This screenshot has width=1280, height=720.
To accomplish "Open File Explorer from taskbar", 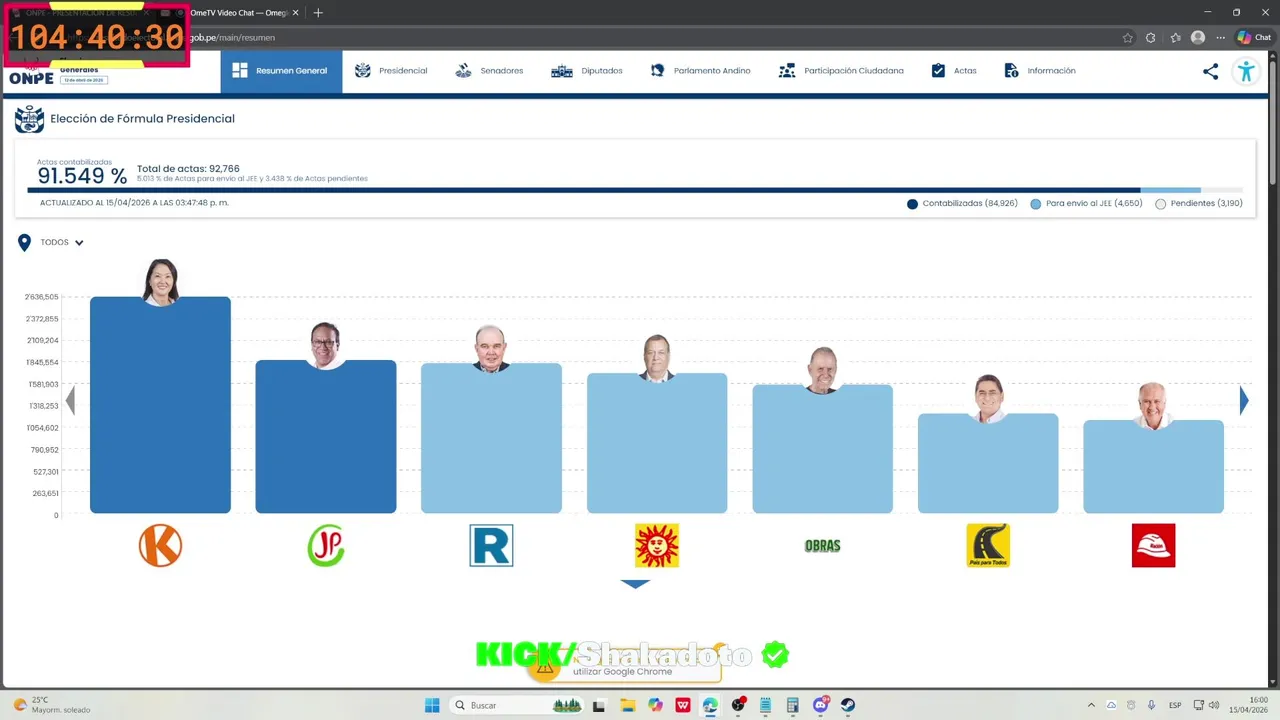I will [628, 705].
